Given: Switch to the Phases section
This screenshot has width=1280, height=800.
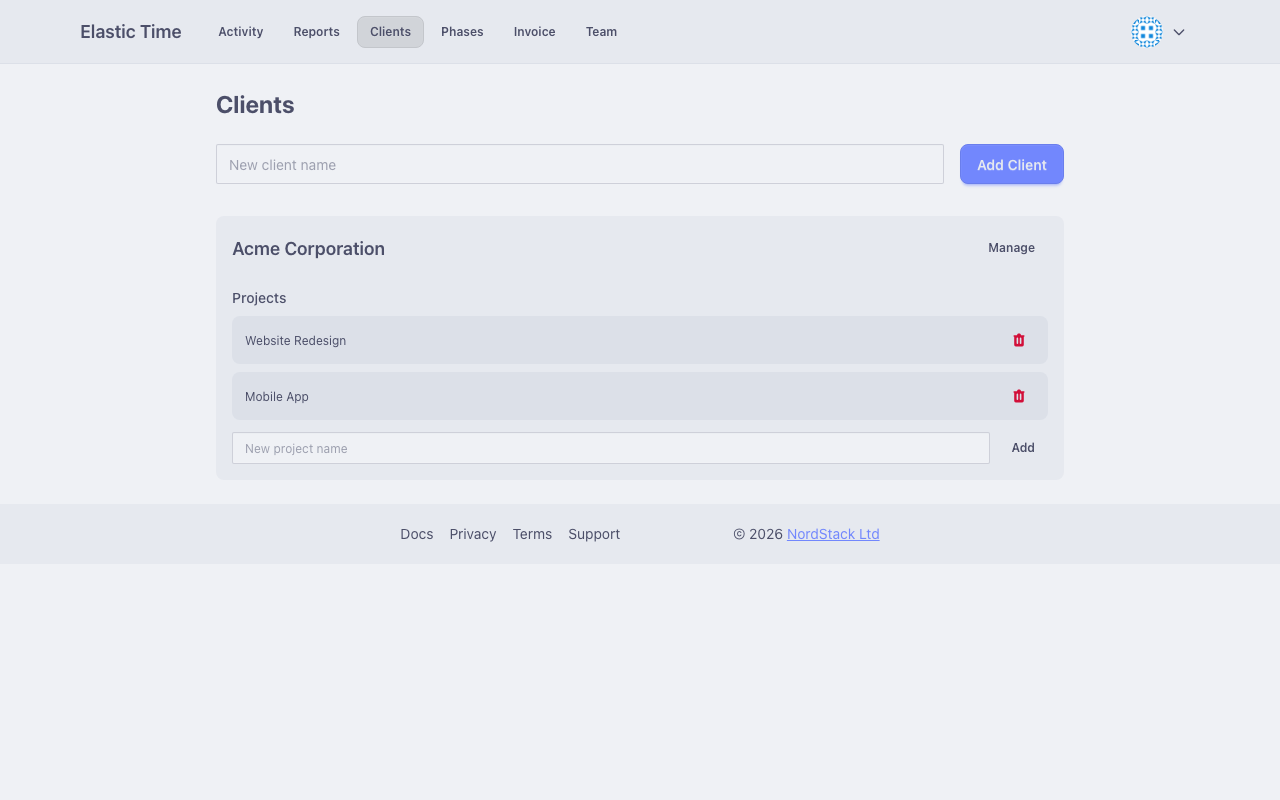Looking at the screenshot, I should (x=462, y=32).
